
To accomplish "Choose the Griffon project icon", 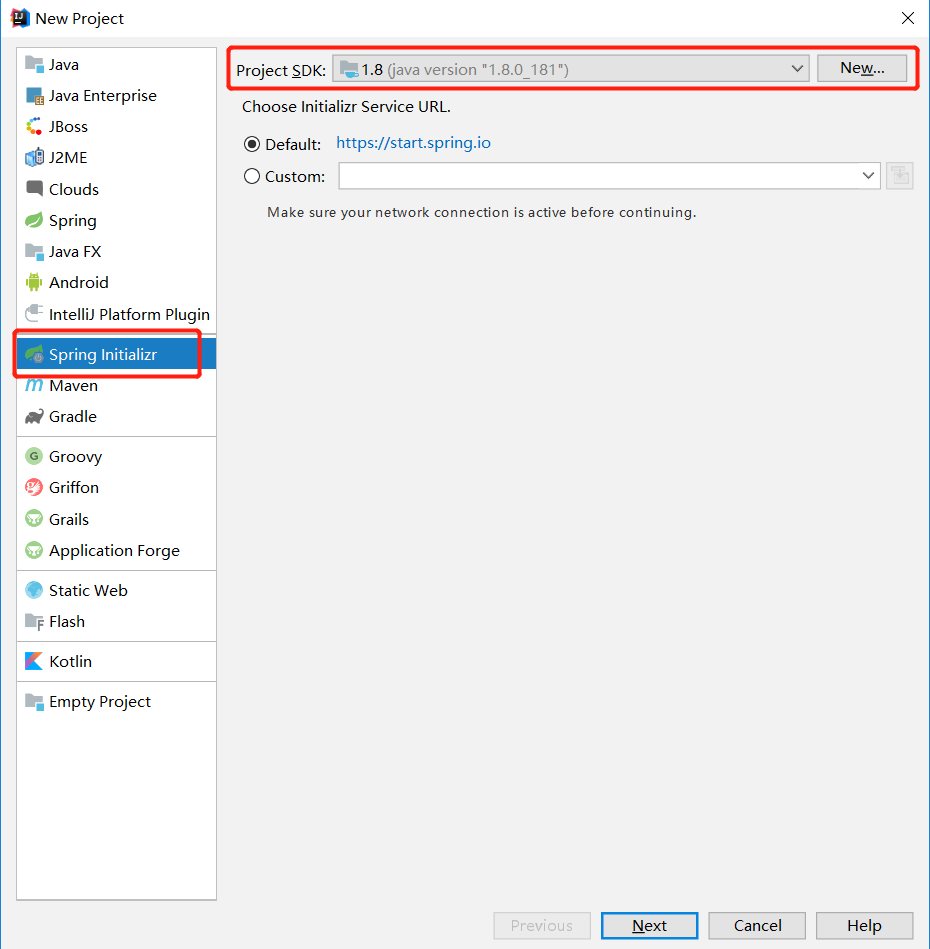I will (x=34, y=487).
